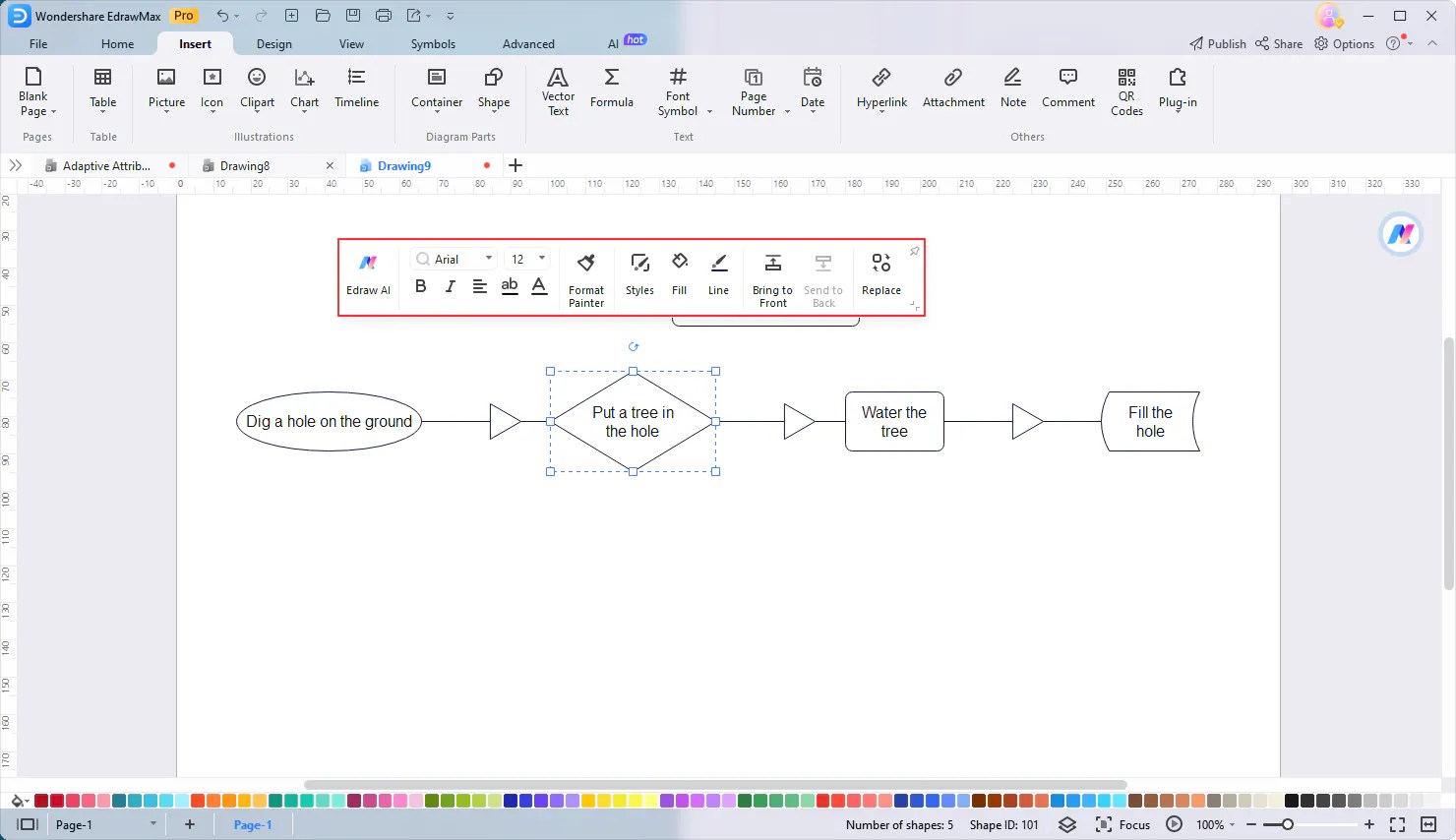
Task: Add a Hyperlink
Action: click(881, 90)
